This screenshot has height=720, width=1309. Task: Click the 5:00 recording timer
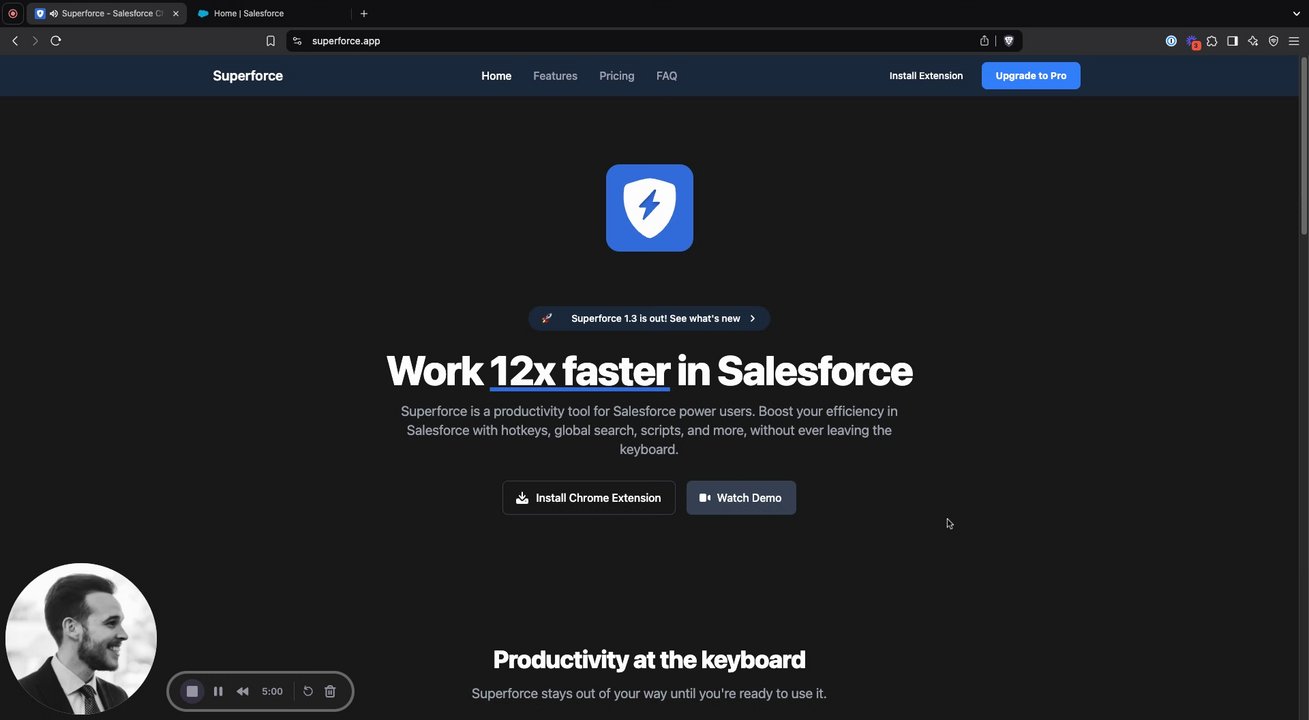pos(272,691)
